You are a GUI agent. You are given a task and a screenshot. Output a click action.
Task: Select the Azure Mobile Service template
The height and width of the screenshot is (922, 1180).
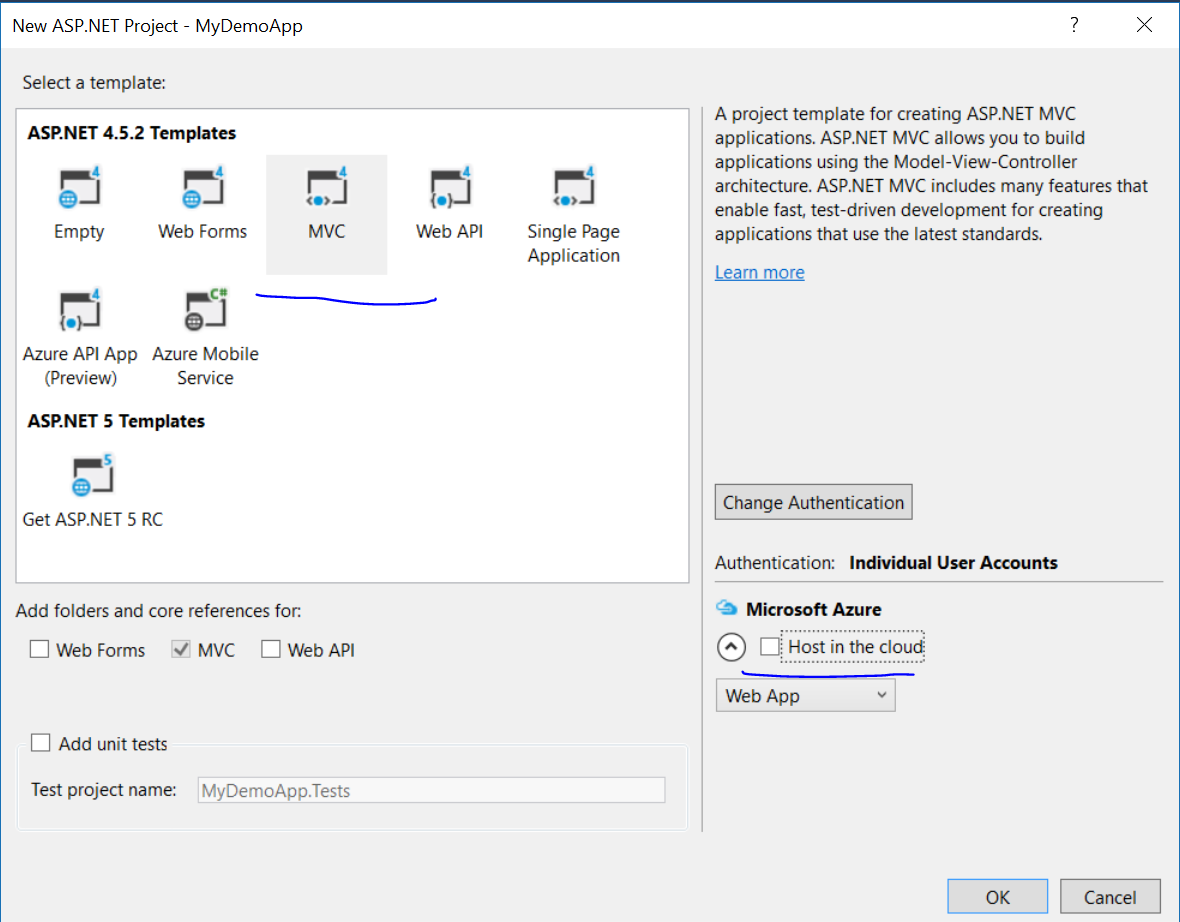coord(205,338)
